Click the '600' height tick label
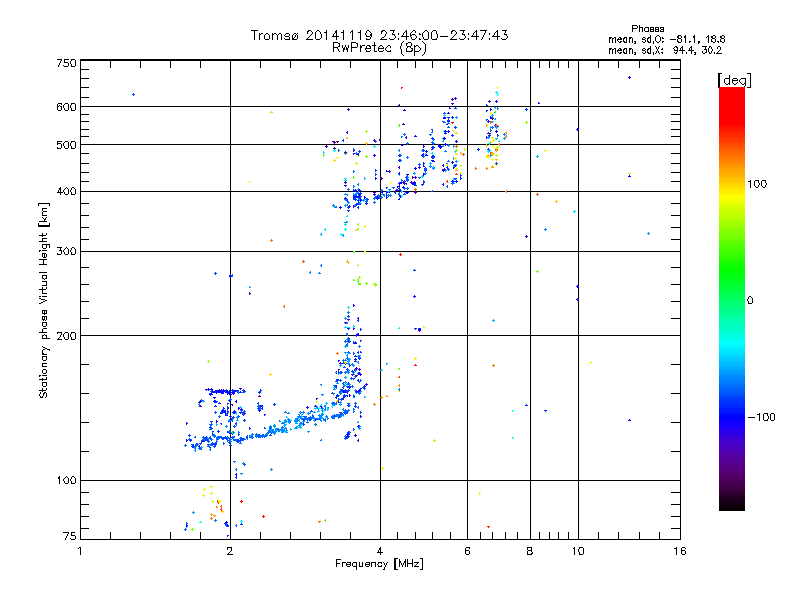 click(x=66, y=107)
